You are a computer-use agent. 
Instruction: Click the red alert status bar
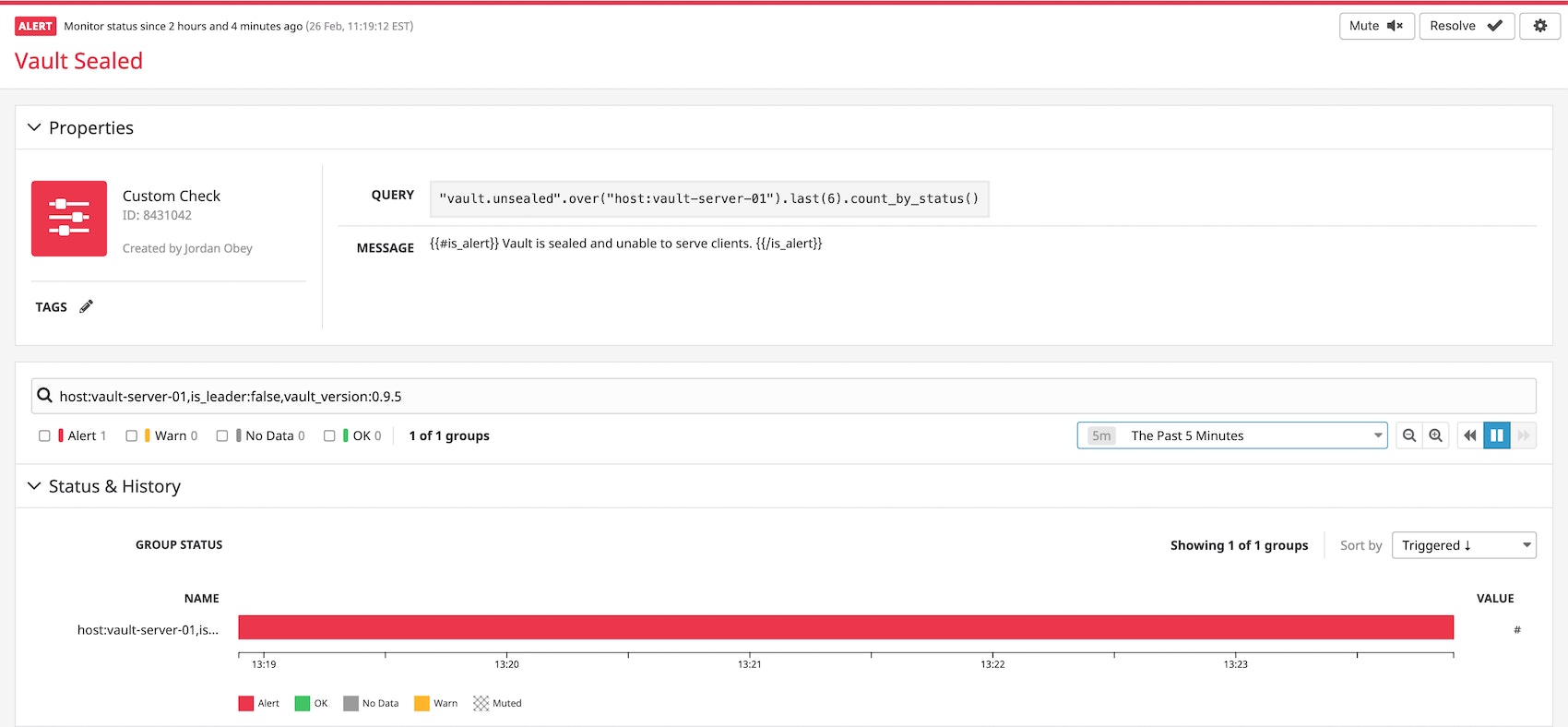[x=845, y=627]
